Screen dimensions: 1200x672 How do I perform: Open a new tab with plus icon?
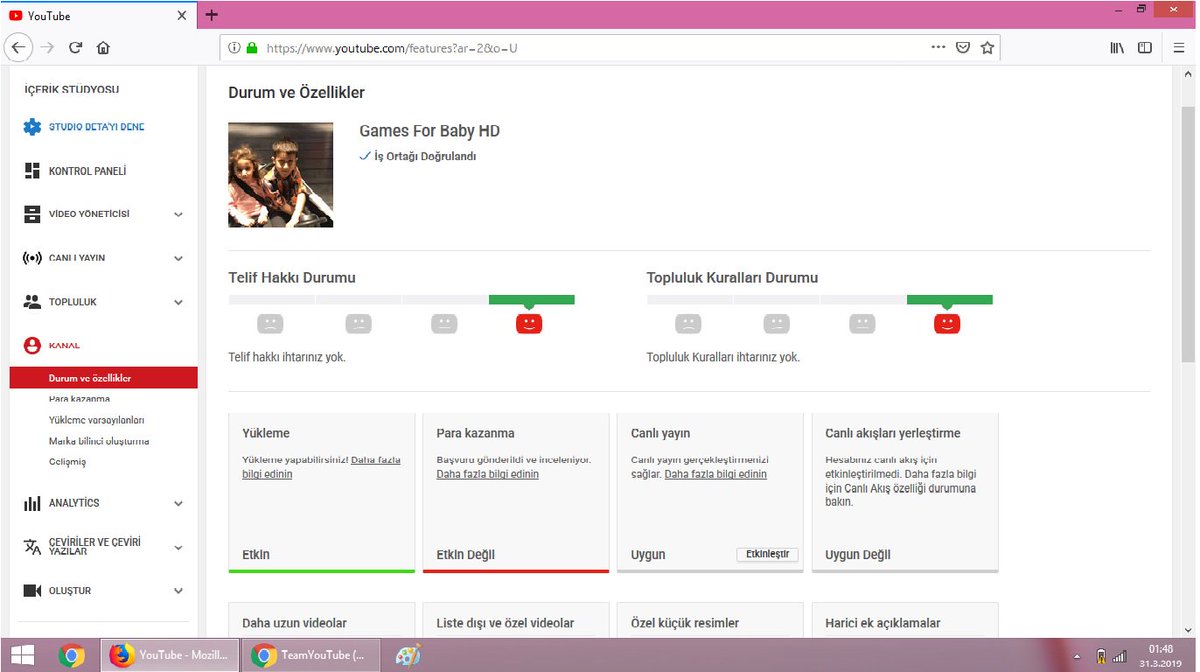(211, 15)
